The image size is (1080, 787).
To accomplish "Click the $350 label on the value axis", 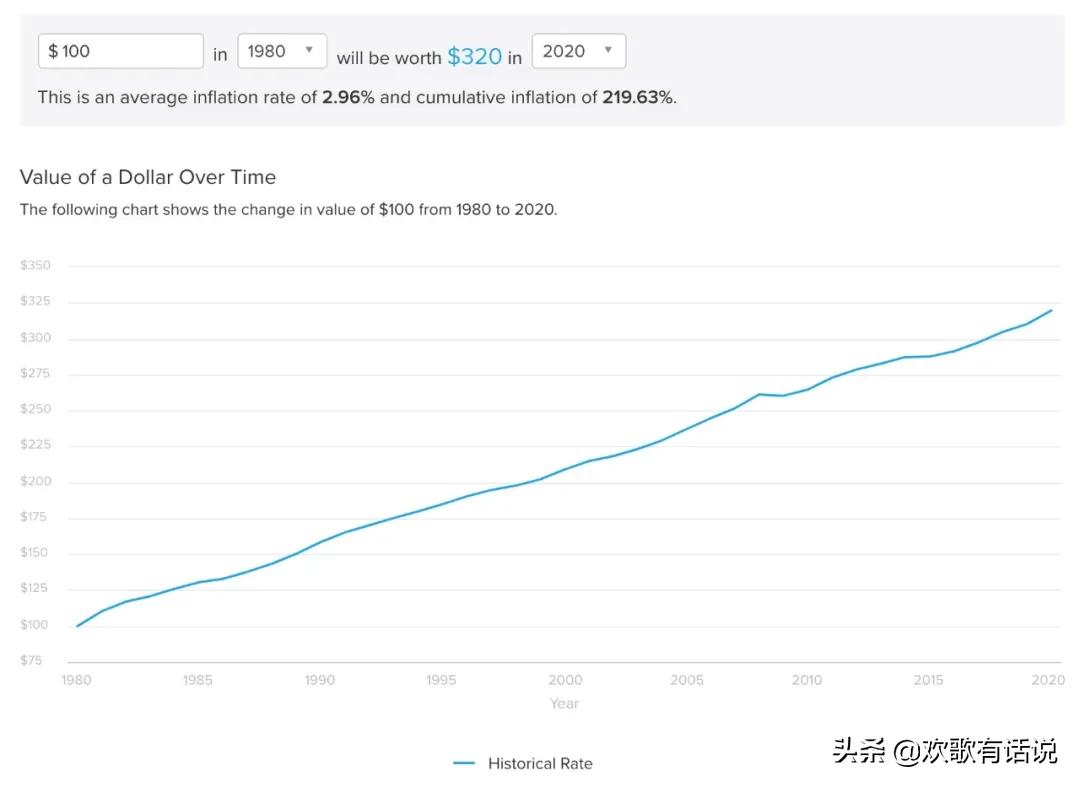I will [35, 265].
